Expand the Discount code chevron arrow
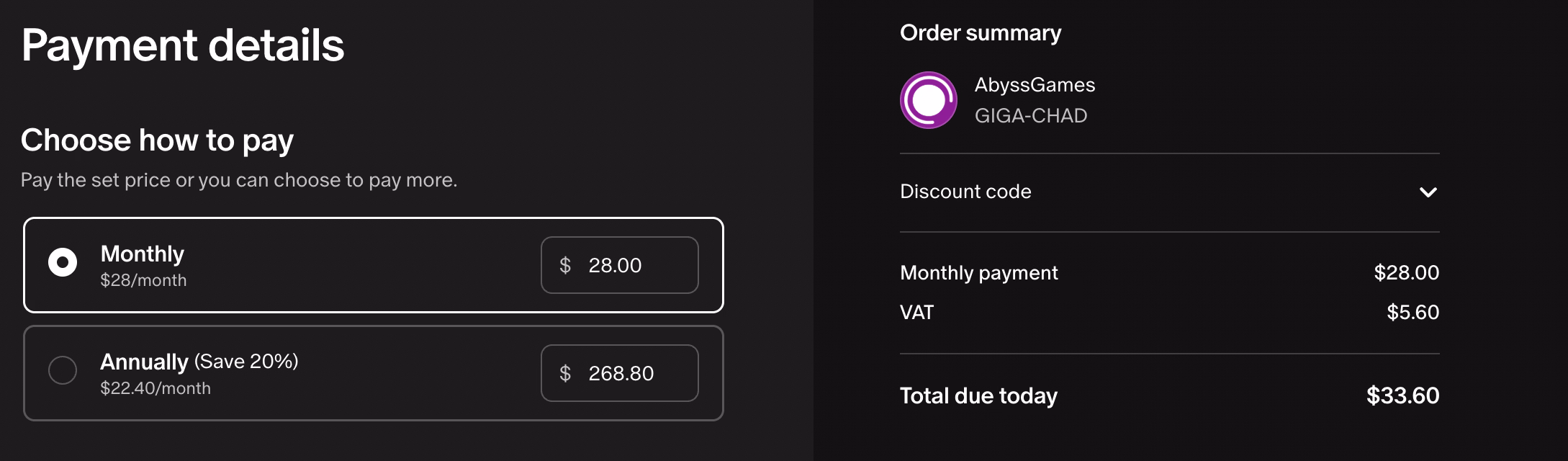The width and height of the screenshot is (1568, 461). point(1428,192)
